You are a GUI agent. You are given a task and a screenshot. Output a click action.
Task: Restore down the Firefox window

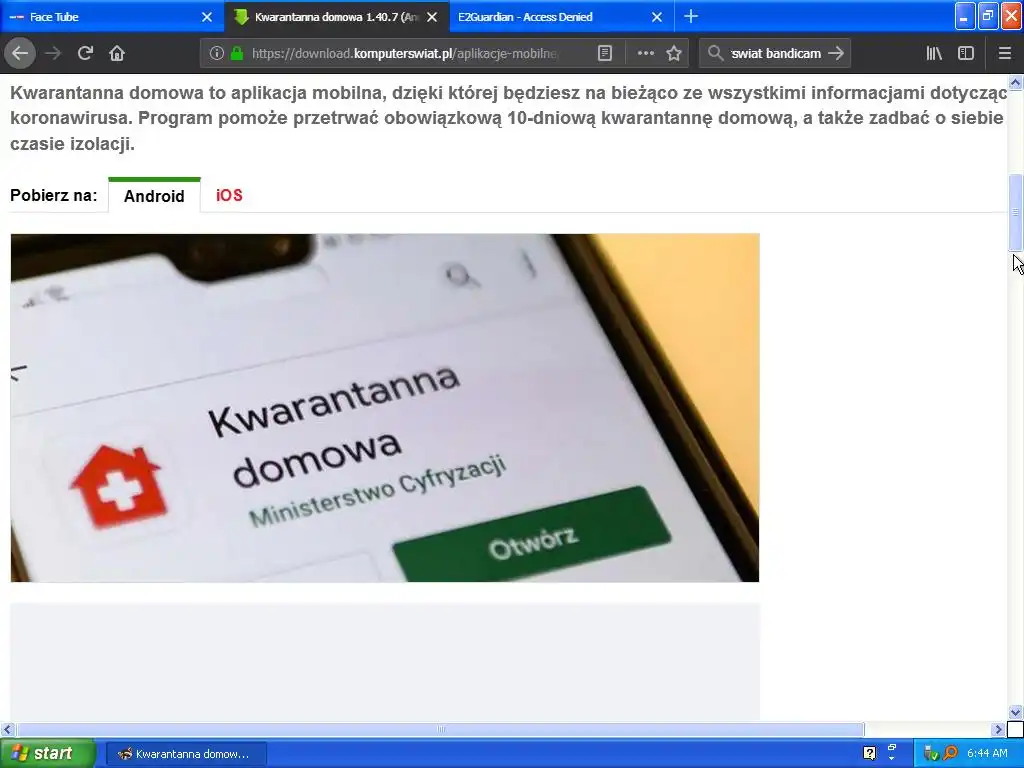988,17
